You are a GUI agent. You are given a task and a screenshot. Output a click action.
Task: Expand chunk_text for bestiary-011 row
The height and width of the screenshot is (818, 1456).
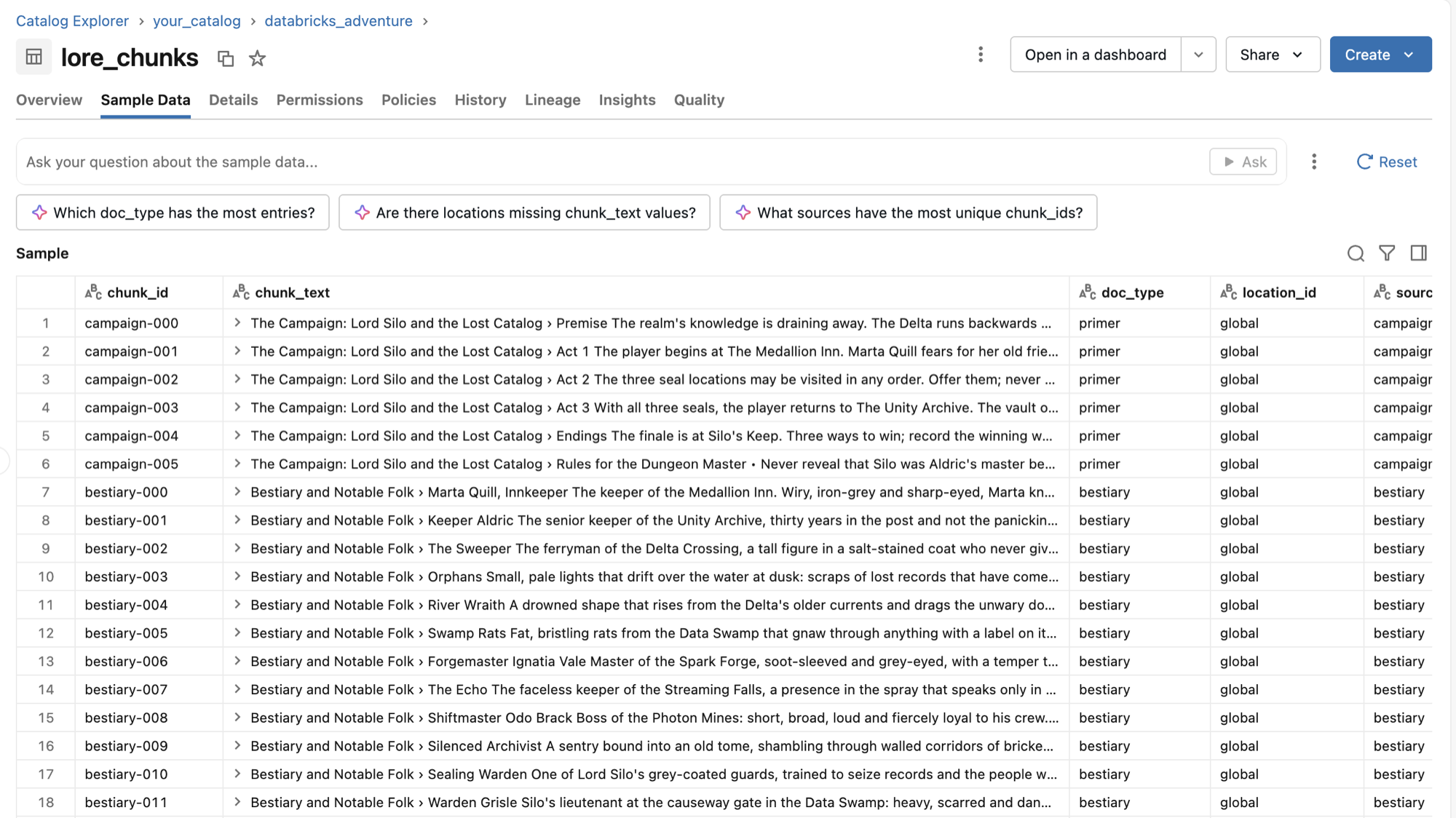point(237,802)
